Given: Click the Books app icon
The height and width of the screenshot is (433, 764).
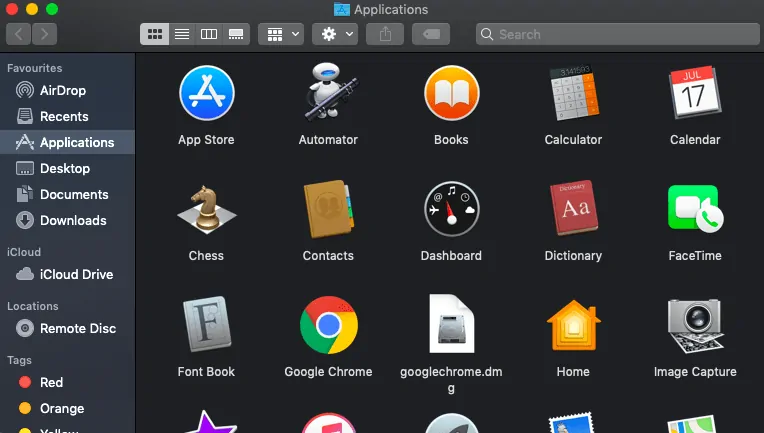Looking at the screenshot, I should [452, 93].
